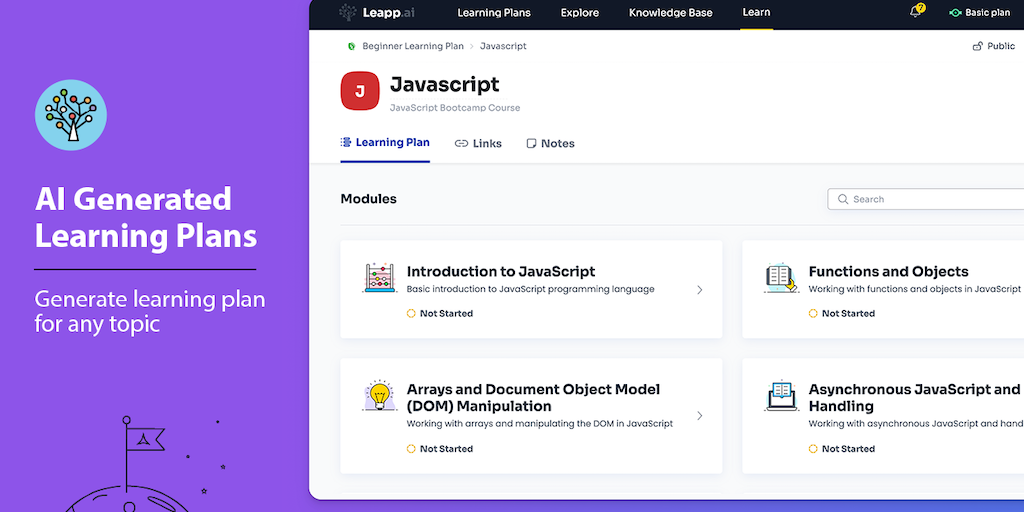Open the Basic plan account menu
Viewport: 1024px width, 512px height.
980,13
